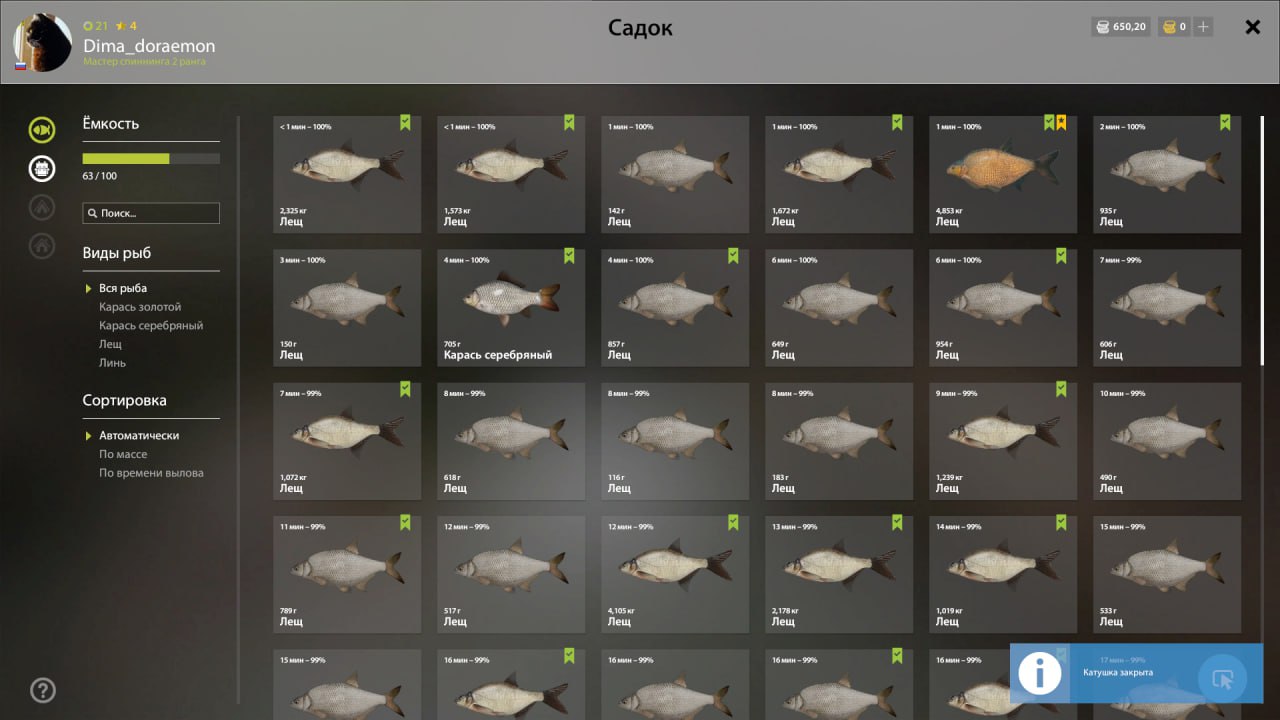Image resolution: width=1280 pixels, height=720 pixels.
Task: Open the backpack icon in sidebar
Action: point(42,168)
